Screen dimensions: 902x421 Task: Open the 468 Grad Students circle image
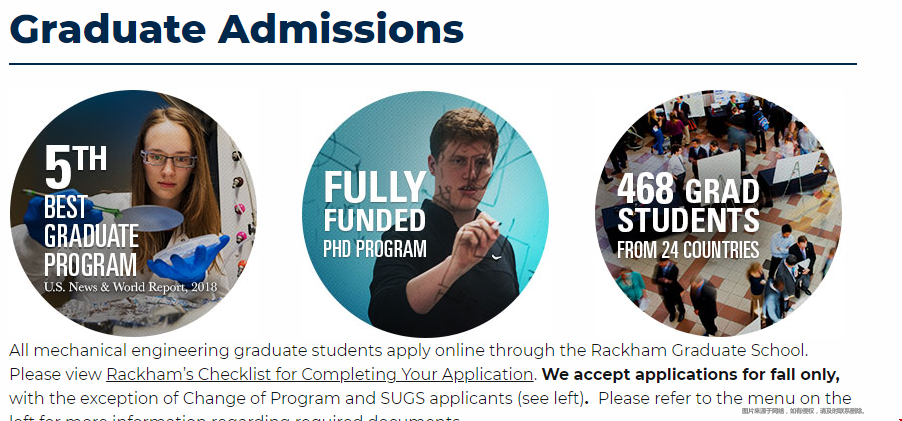pos(718,213)
